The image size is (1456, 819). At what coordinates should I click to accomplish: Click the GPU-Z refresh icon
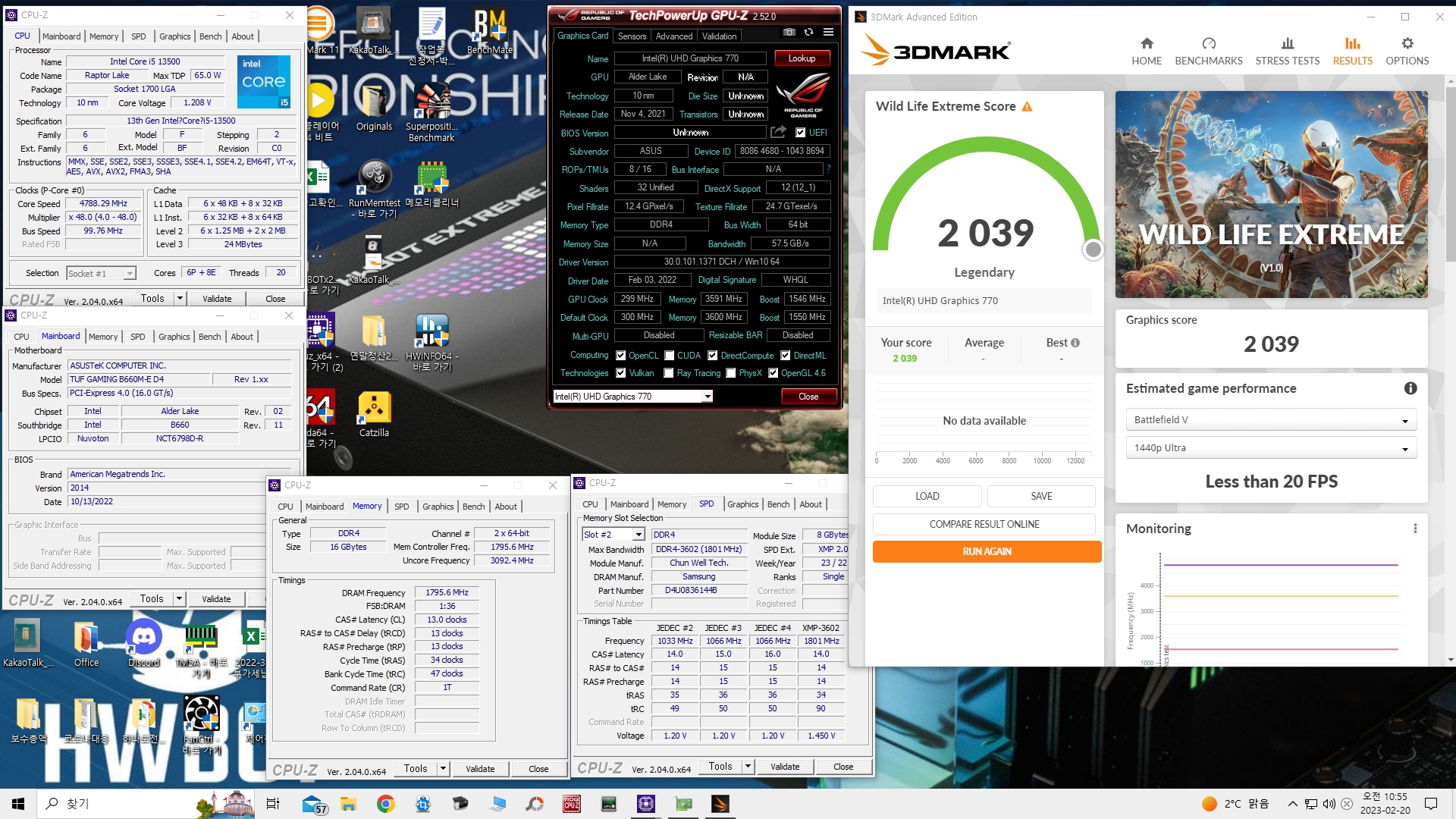(808, 33)
